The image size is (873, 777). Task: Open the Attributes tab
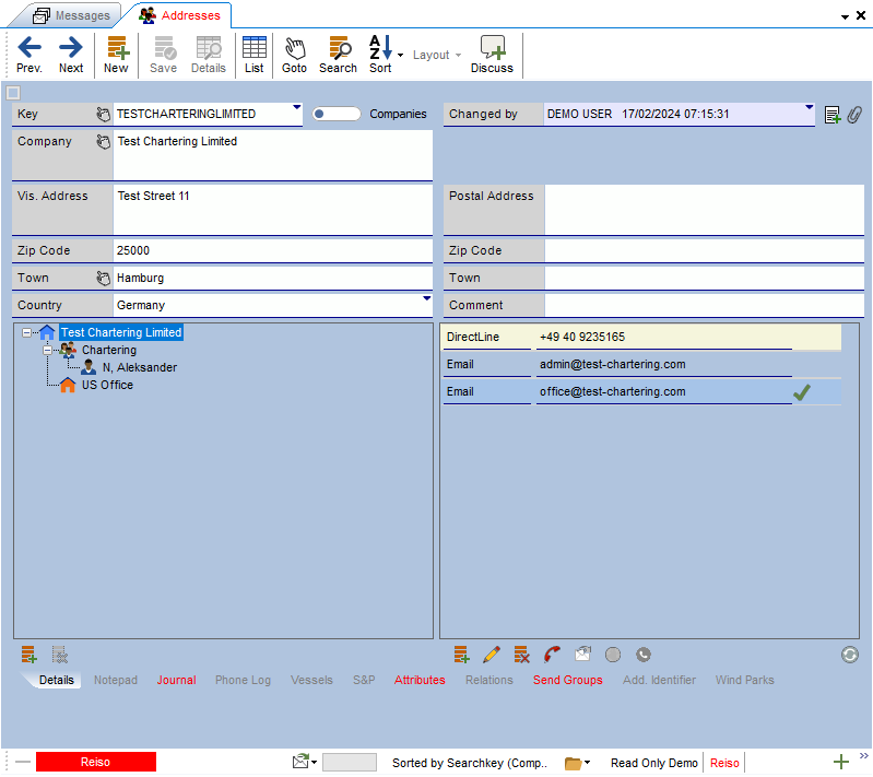point(420,680)
